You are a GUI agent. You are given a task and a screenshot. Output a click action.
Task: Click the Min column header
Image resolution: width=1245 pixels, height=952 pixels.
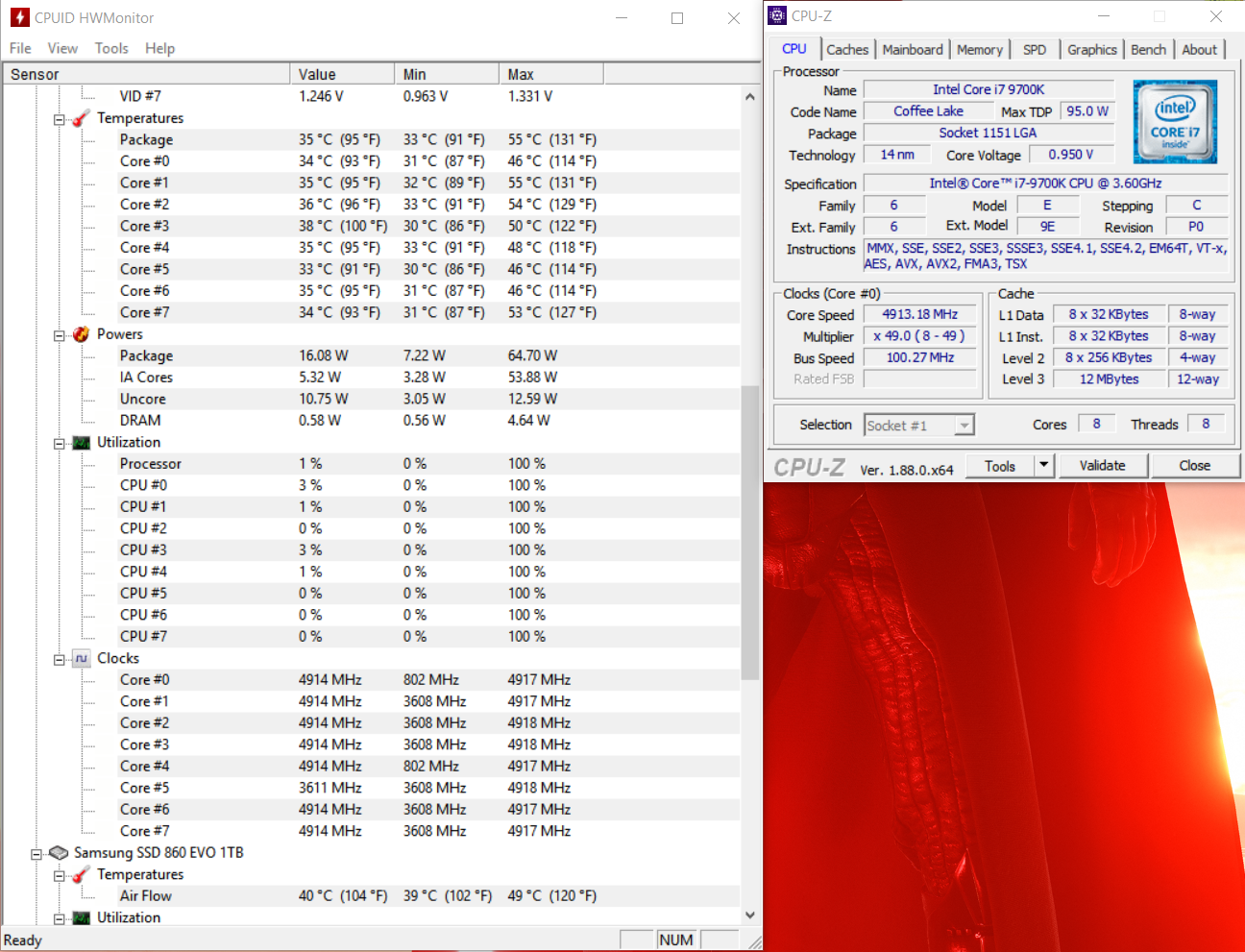(447, 74)
